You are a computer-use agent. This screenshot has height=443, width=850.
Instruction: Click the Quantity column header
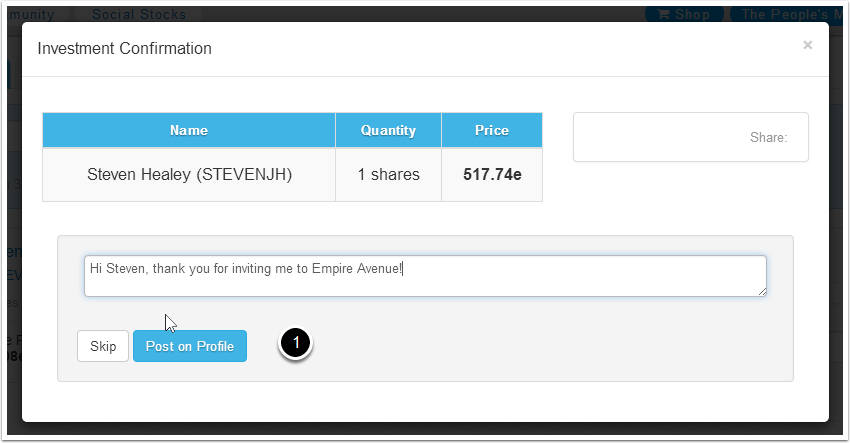(x=388, y=130)
